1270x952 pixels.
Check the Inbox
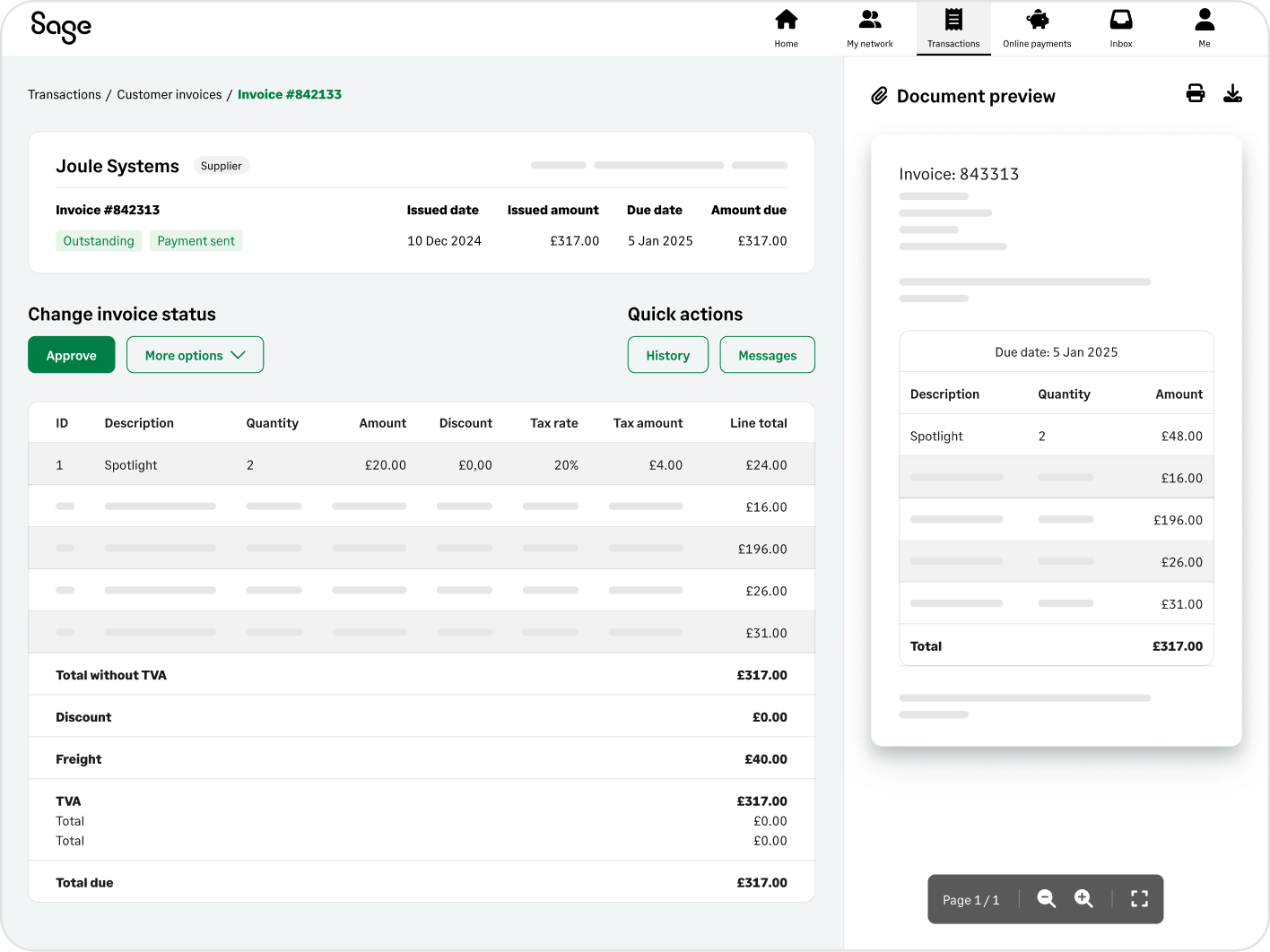(x=1120, y=27)
